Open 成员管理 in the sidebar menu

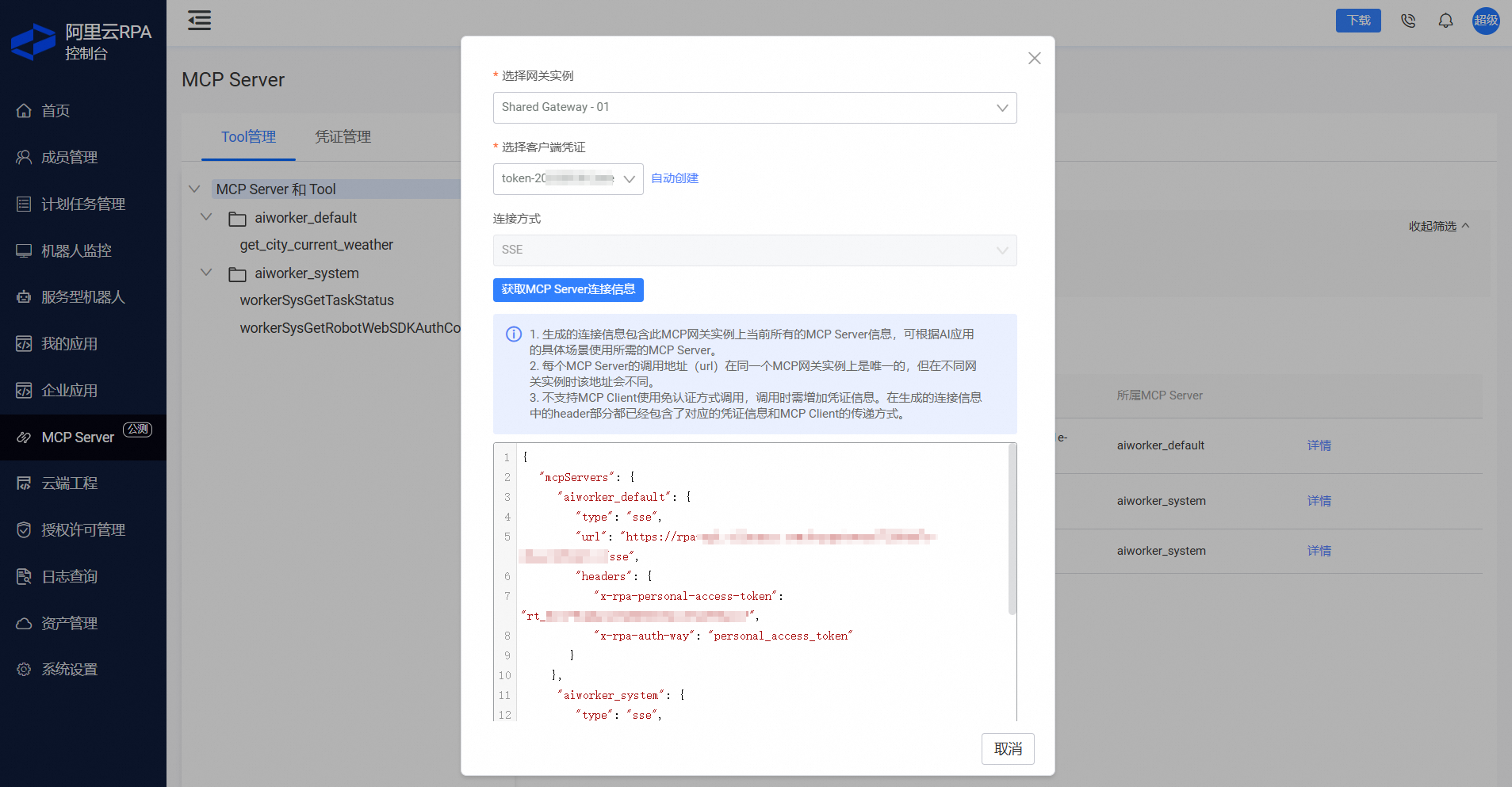[x=83, y=157]
